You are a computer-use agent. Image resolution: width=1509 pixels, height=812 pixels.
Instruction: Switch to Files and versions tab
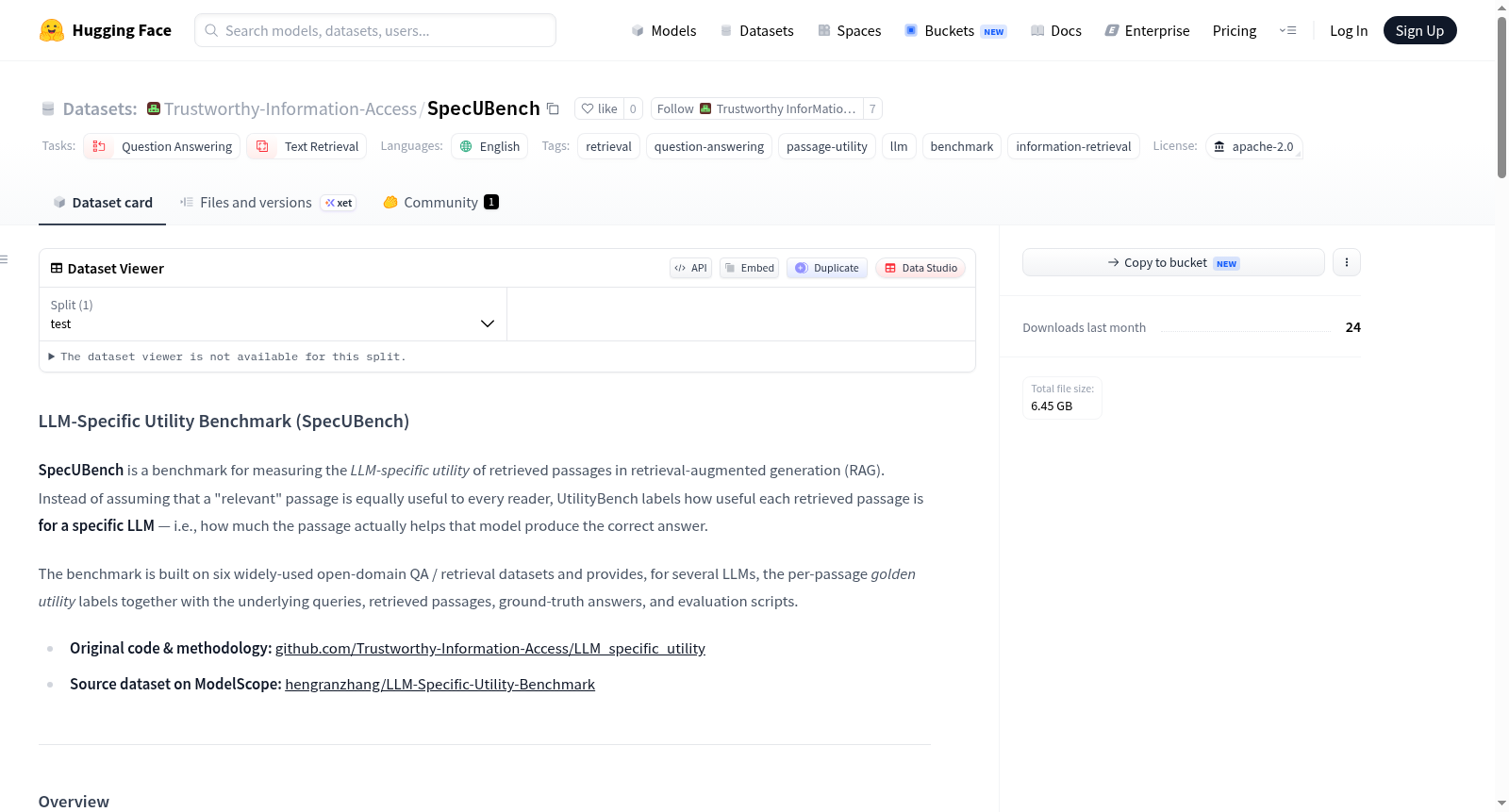pyautogui.click(x=267, y=203)
